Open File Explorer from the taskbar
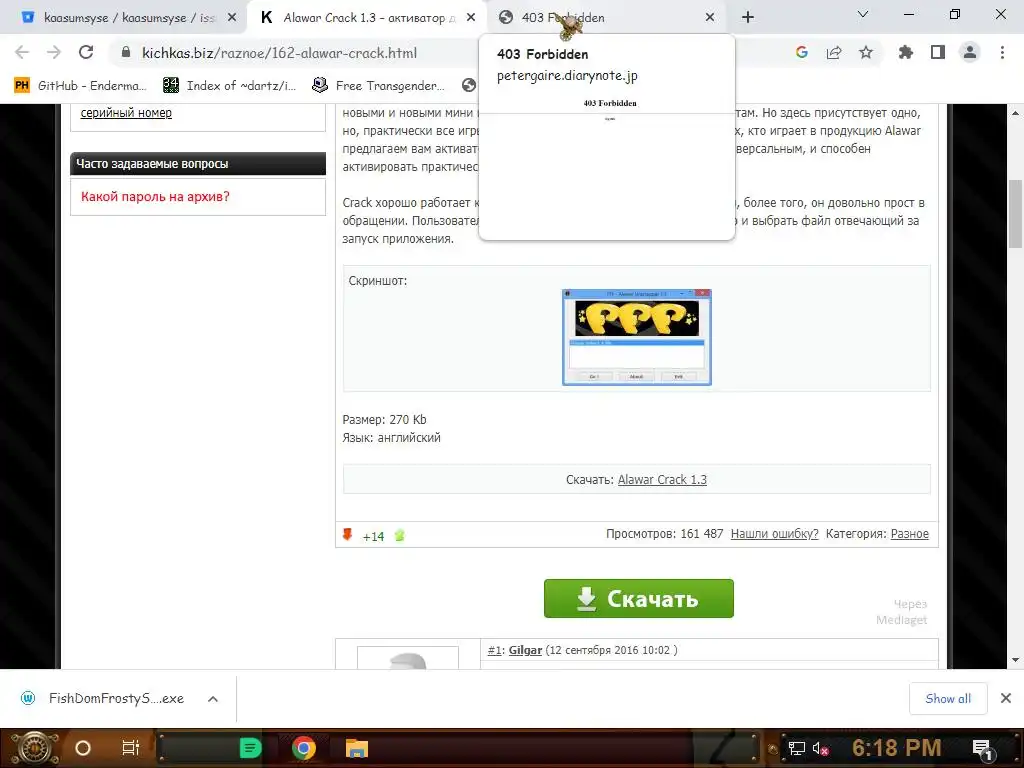Image resolution: width=1024 pixels, height=768 pixels. pyautogui.click(x=357, y=748)
